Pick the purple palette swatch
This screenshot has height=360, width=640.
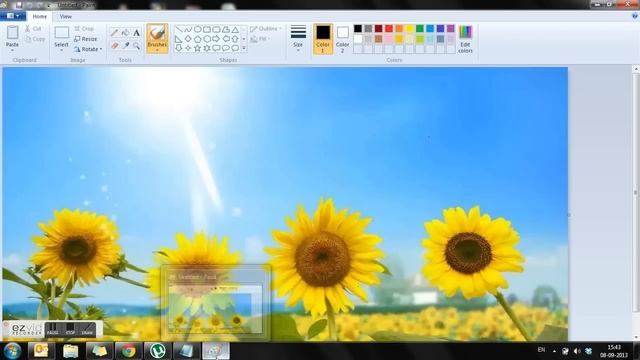coord(451,28)
